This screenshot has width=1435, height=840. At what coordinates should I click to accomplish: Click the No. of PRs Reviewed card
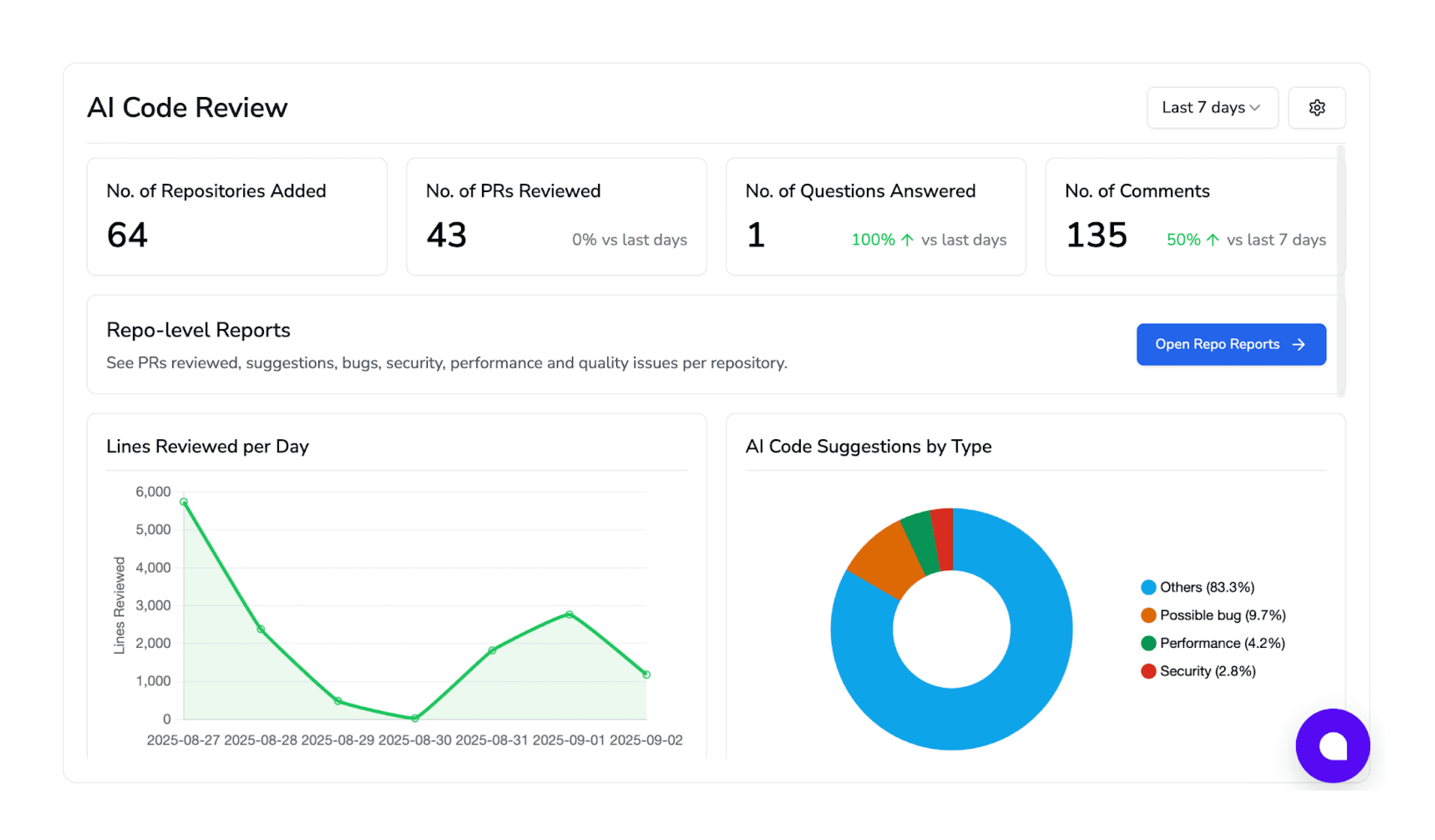(556, 216)
